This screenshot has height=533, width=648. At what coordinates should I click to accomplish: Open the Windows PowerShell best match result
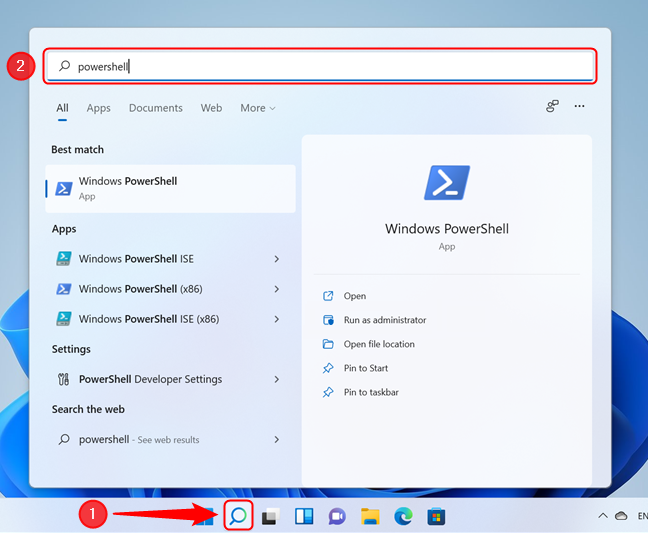[x=170, y=188]
